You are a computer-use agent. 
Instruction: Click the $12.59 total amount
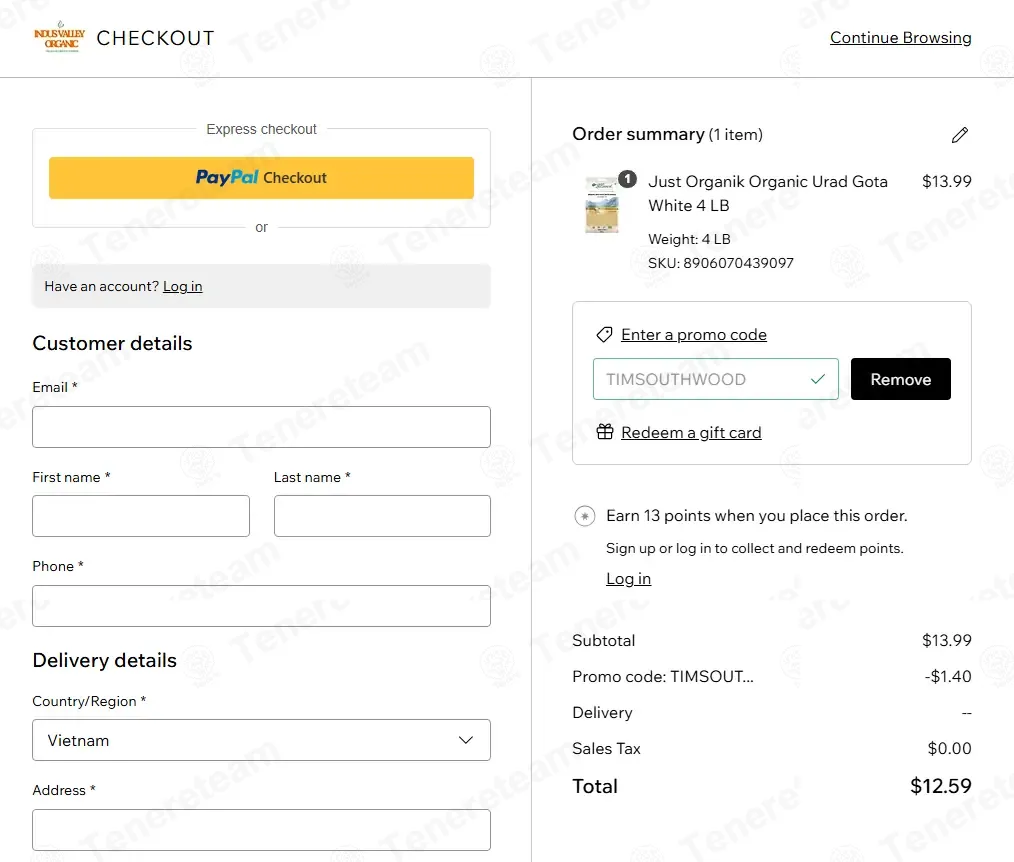941,786
